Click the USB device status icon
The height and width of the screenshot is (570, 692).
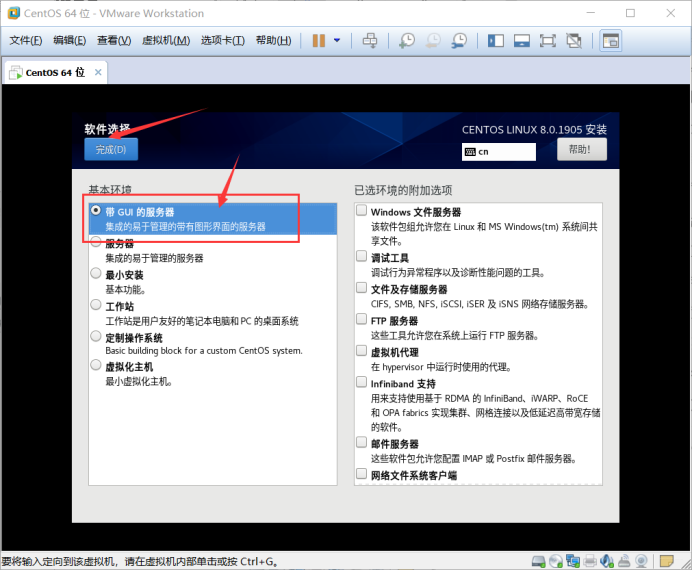click(624, 561)
